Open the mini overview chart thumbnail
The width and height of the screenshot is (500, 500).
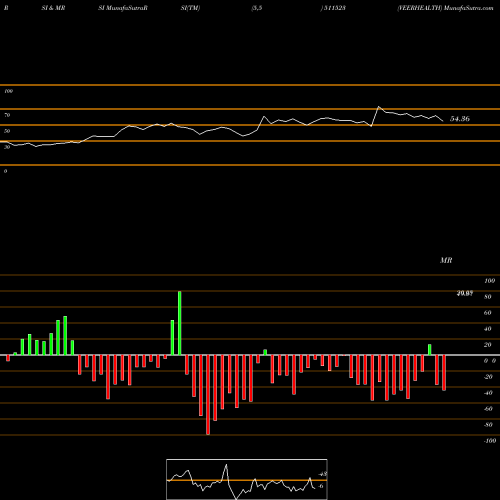[247, 479]
